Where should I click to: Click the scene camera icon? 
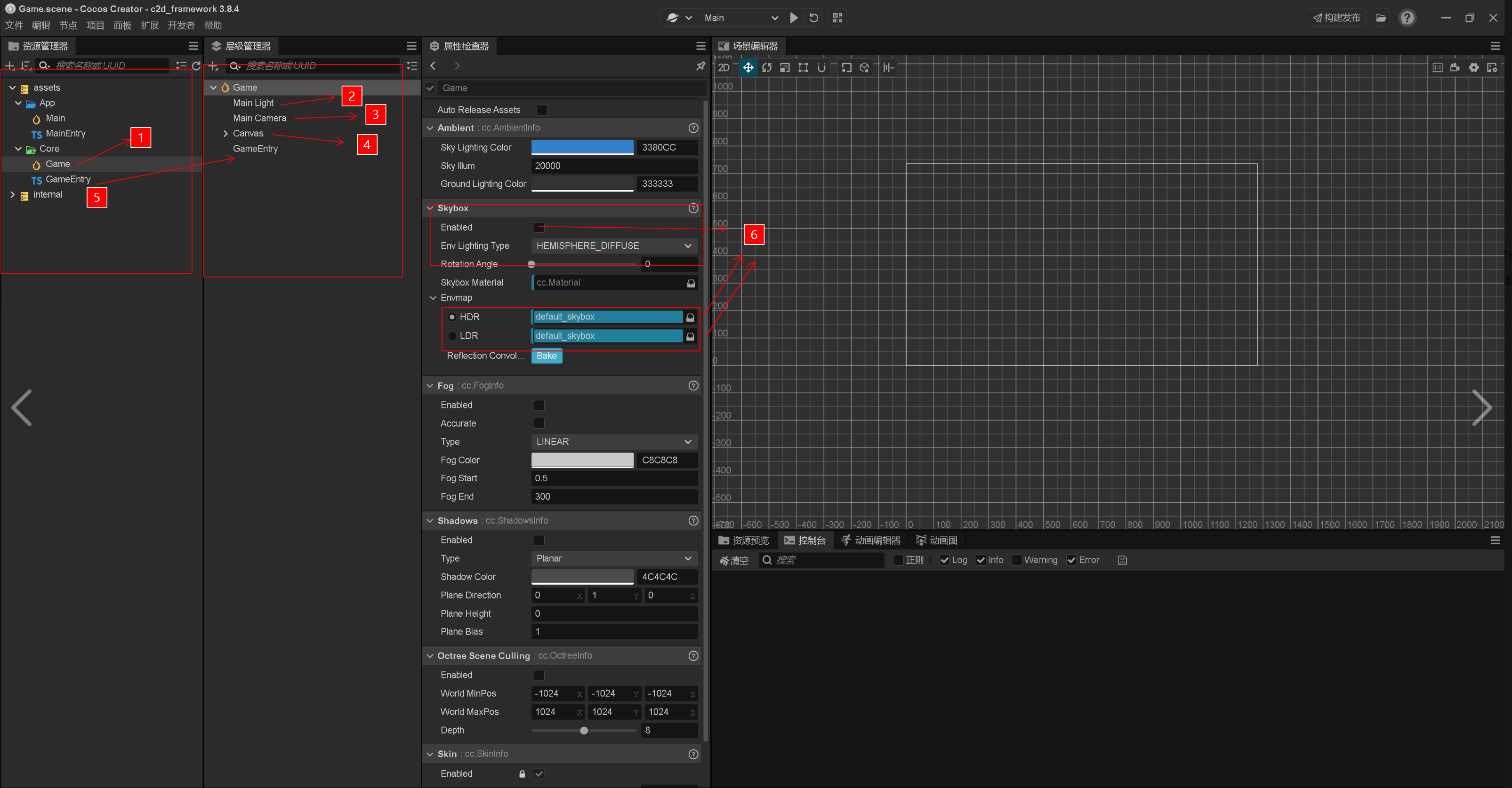(x=1455, y=67)
